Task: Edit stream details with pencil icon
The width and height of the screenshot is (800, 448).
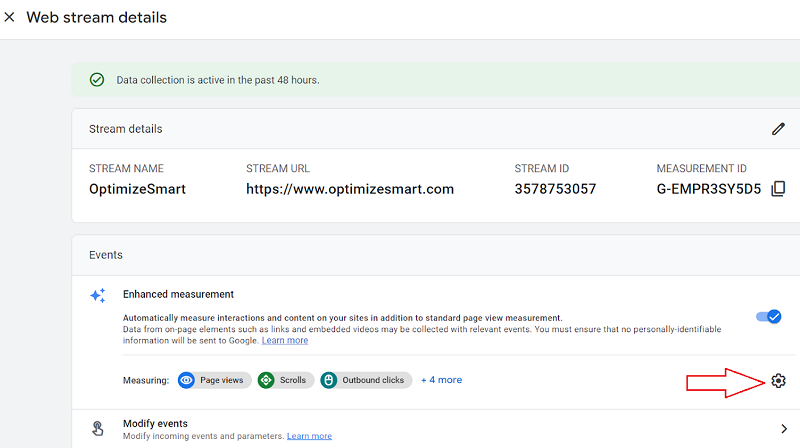Action: tap(778, 129)
